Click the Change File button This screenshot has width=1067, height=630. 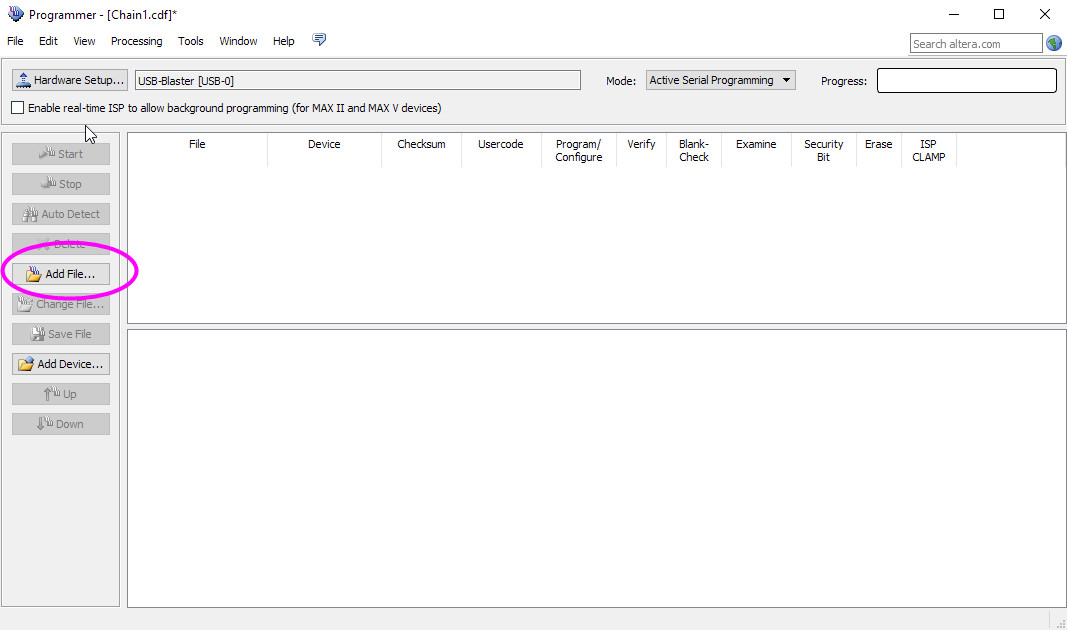pos(61,304)
